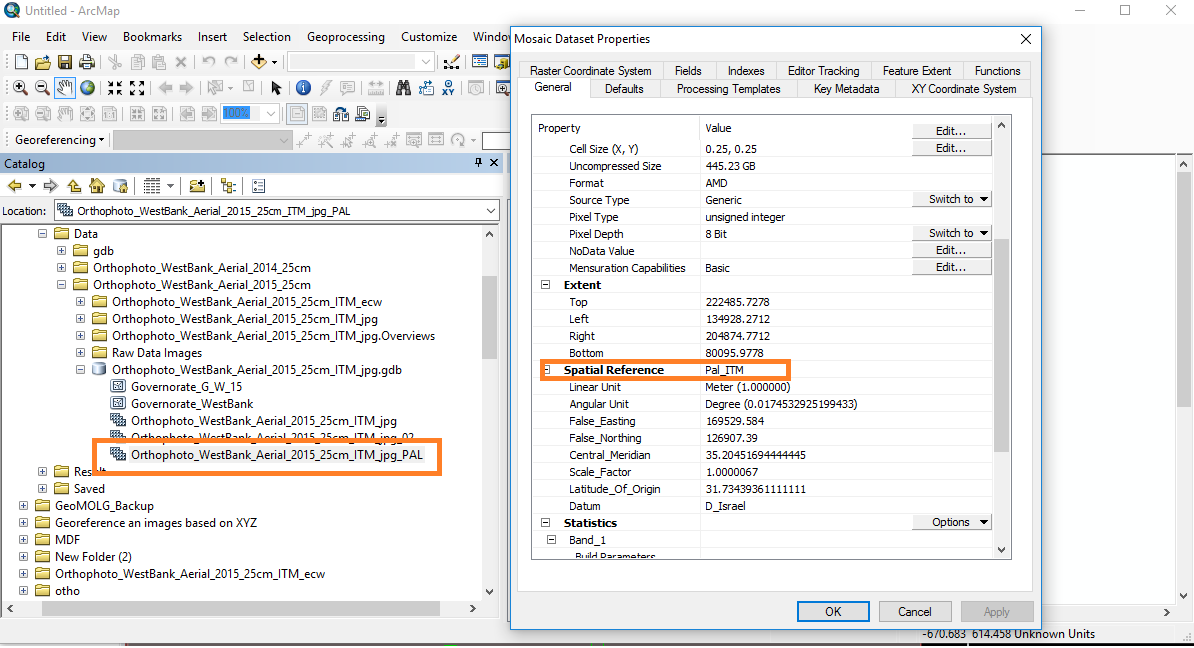This screenshot has width=1194, height=648.
Task: Save the map with the floppy disk icon
Action: pyautogui.click(x=65, y=62)
